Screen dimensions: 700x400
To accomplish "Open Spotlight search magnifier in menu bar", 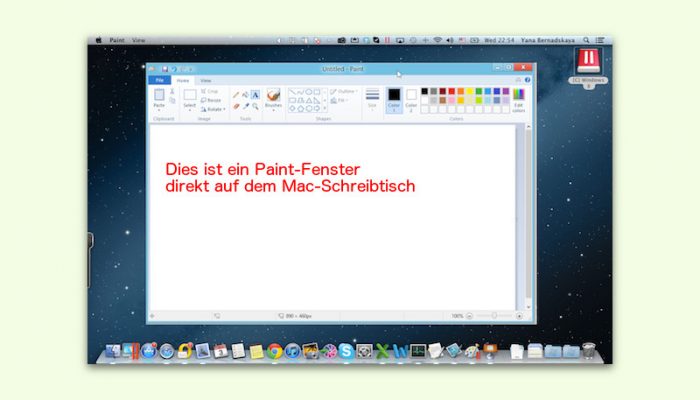I will tap(586, 40).
